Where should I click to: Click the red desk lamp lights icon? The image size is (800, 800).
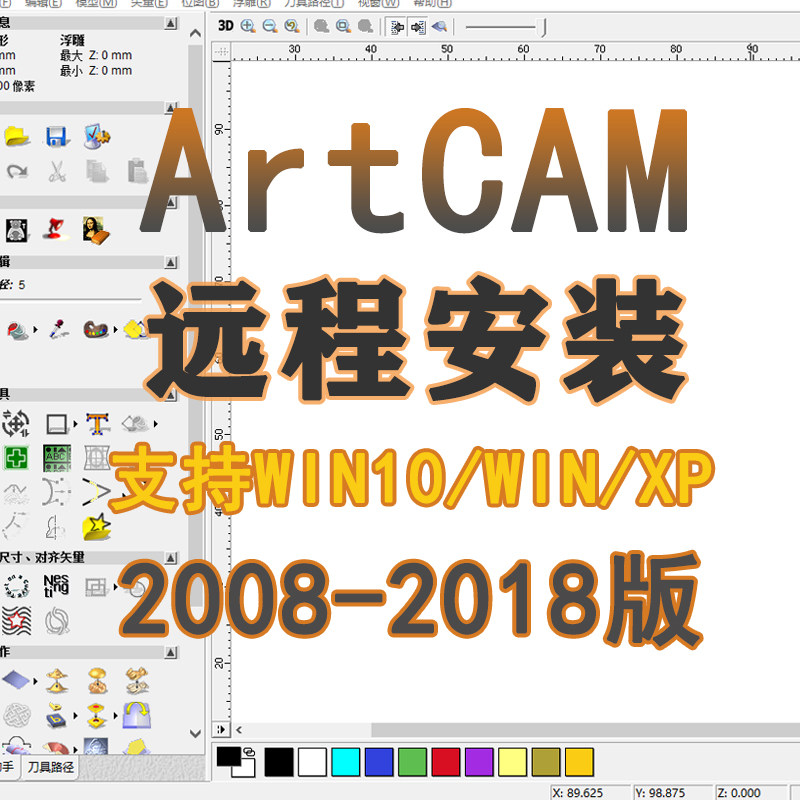(56, 229)
